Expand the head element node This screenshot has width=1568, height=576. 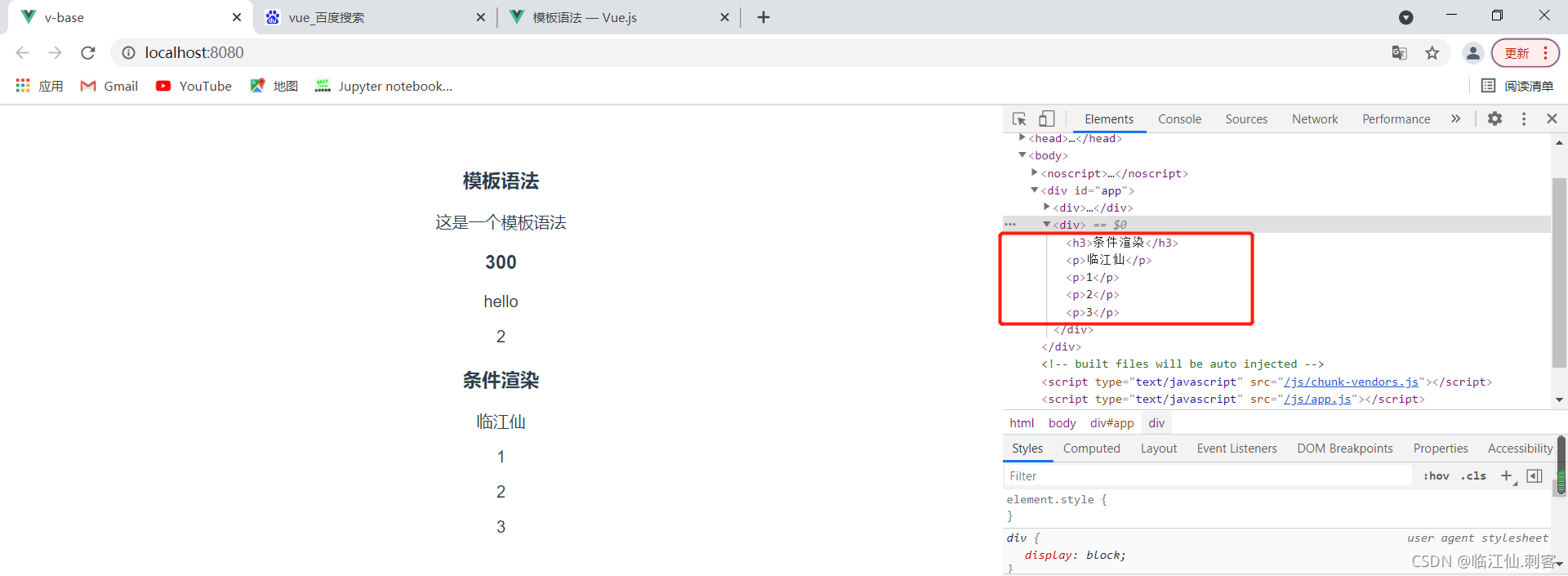click(1022, 138)
